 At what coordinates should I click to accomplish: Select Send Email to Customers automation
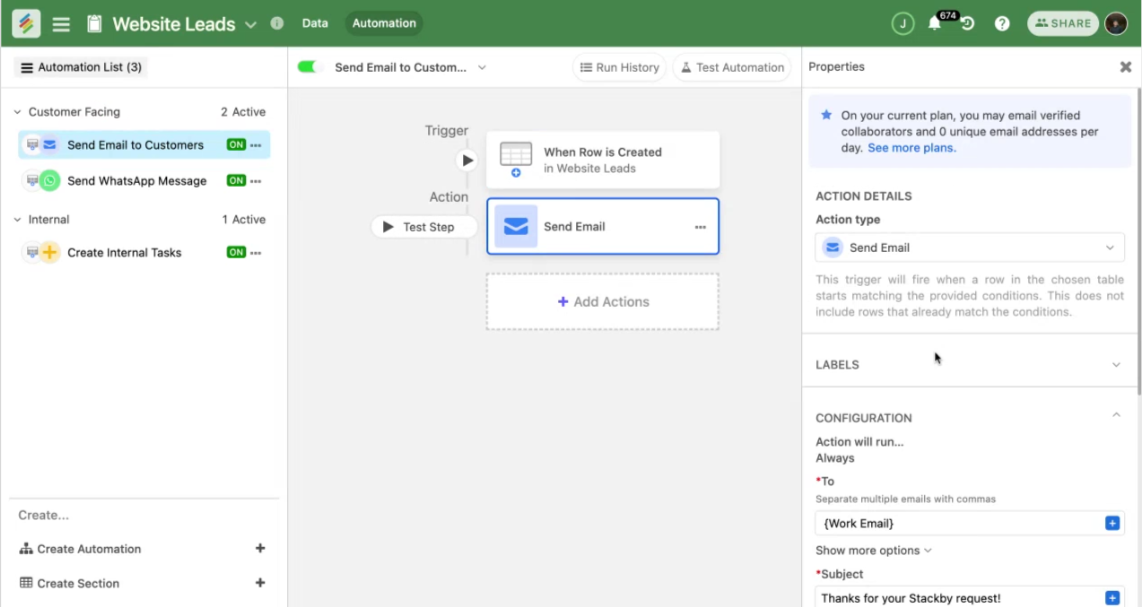pyautogui.click(x=143, y=145)
